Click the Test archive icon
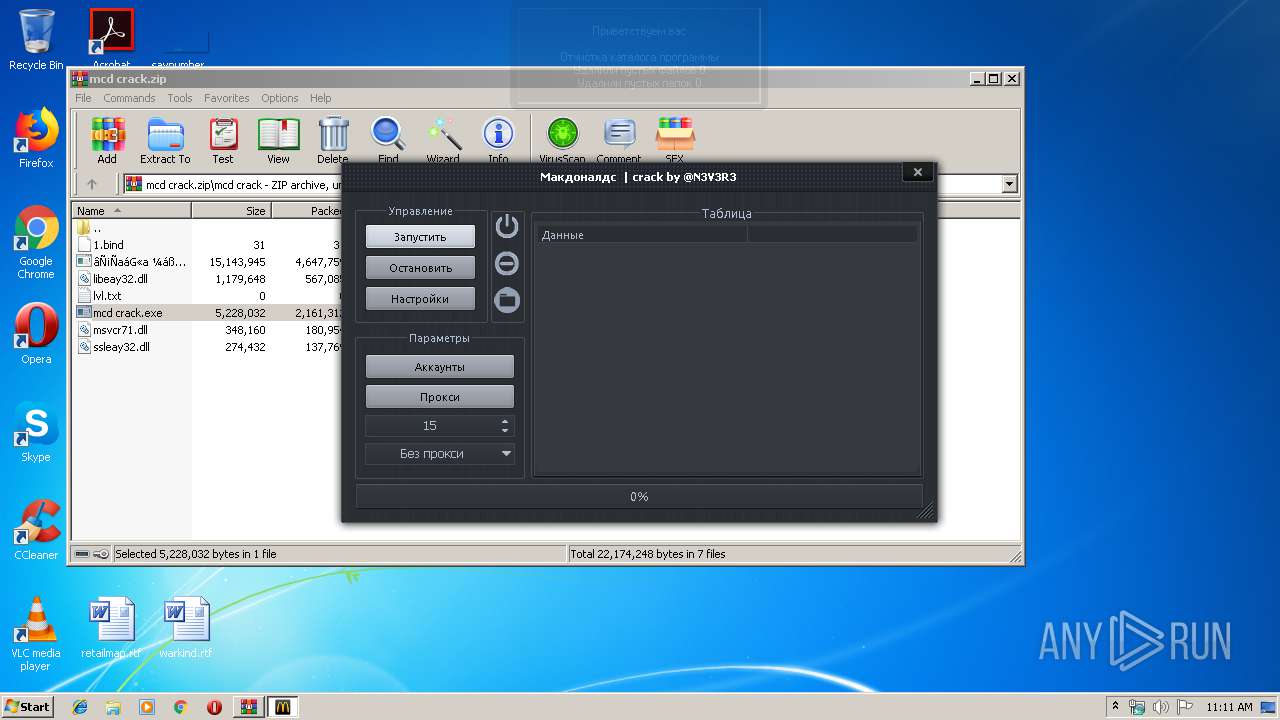This screenshot has width=1280, height=720. (223, 140)
